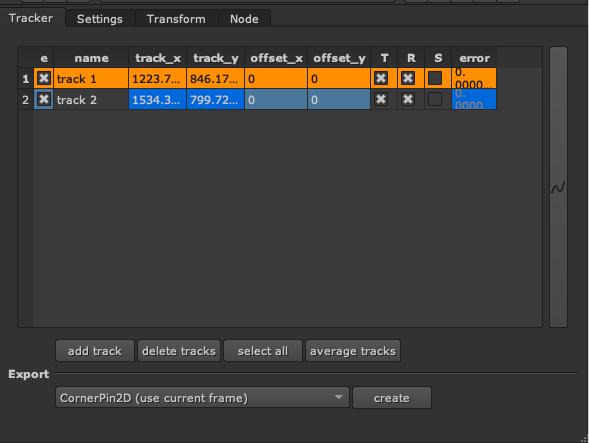Click the delete tracks button
This screenshot has width=589, height=443.
click(x=179, y=351)
